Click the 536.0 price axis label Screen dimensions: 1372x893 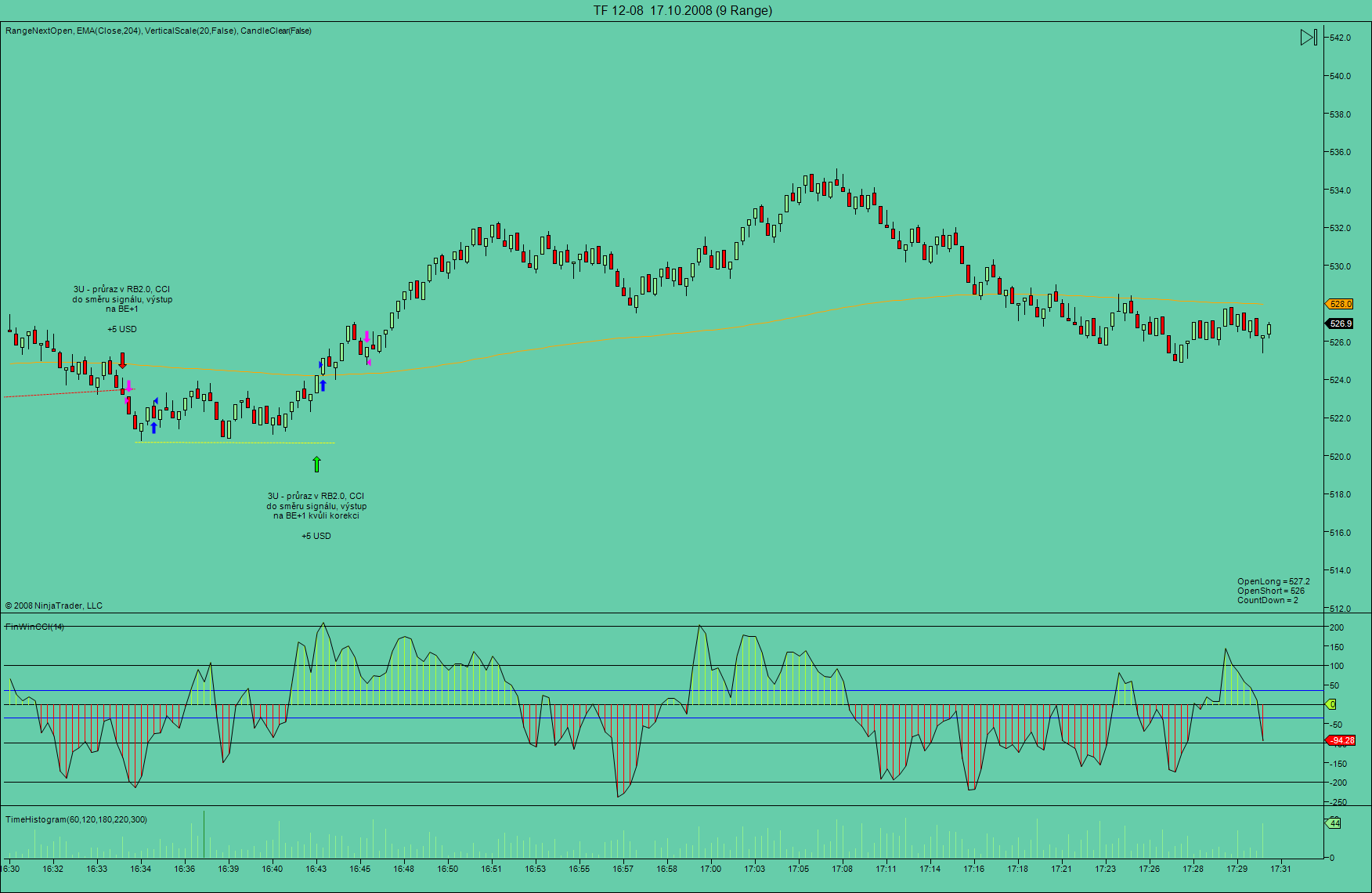(x=1340, y=152)
